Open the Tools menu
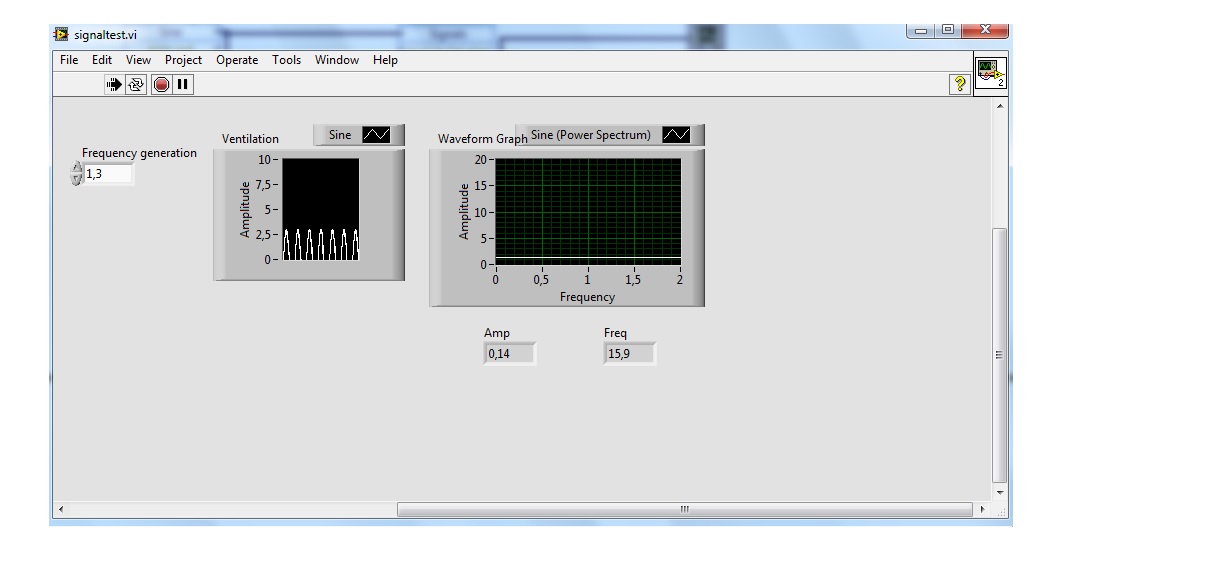This screenshot has width=1214, height=582. pyautogui.click(x=286, y=60)
